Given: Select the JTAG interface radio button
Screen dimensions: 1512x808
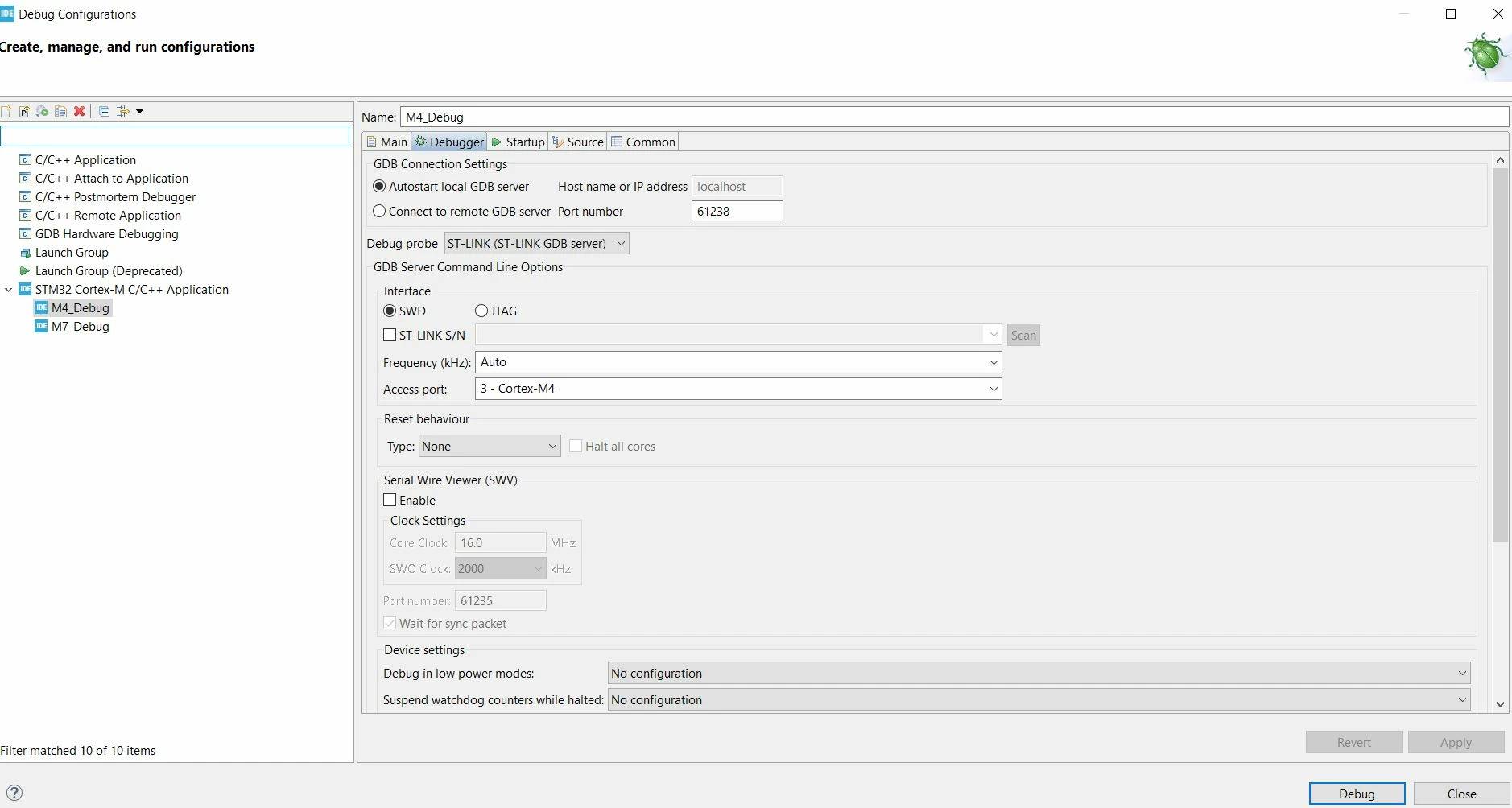Looking at the screenshot, I should pyautogui.click(x=481, y=311).
